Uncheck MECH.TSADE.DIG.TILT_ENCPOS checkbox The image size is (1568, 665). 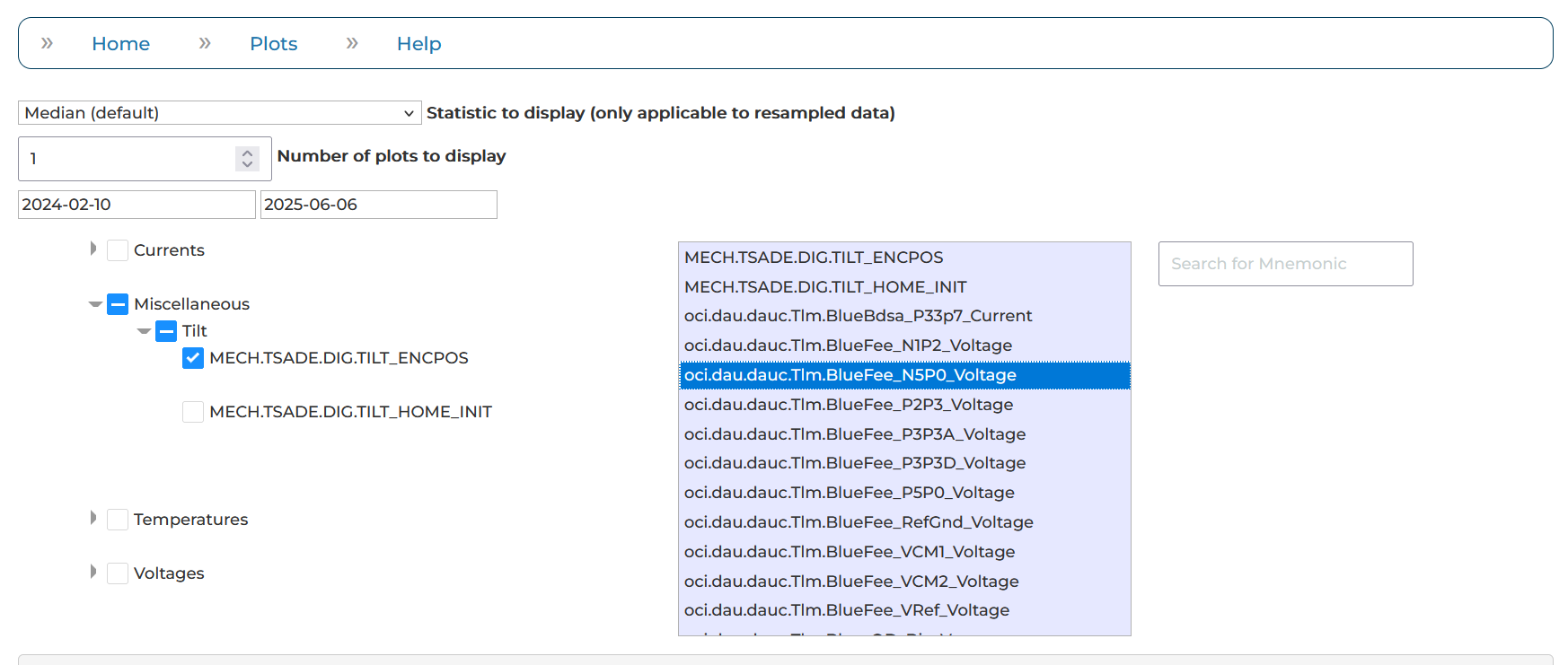coord(193,358)
